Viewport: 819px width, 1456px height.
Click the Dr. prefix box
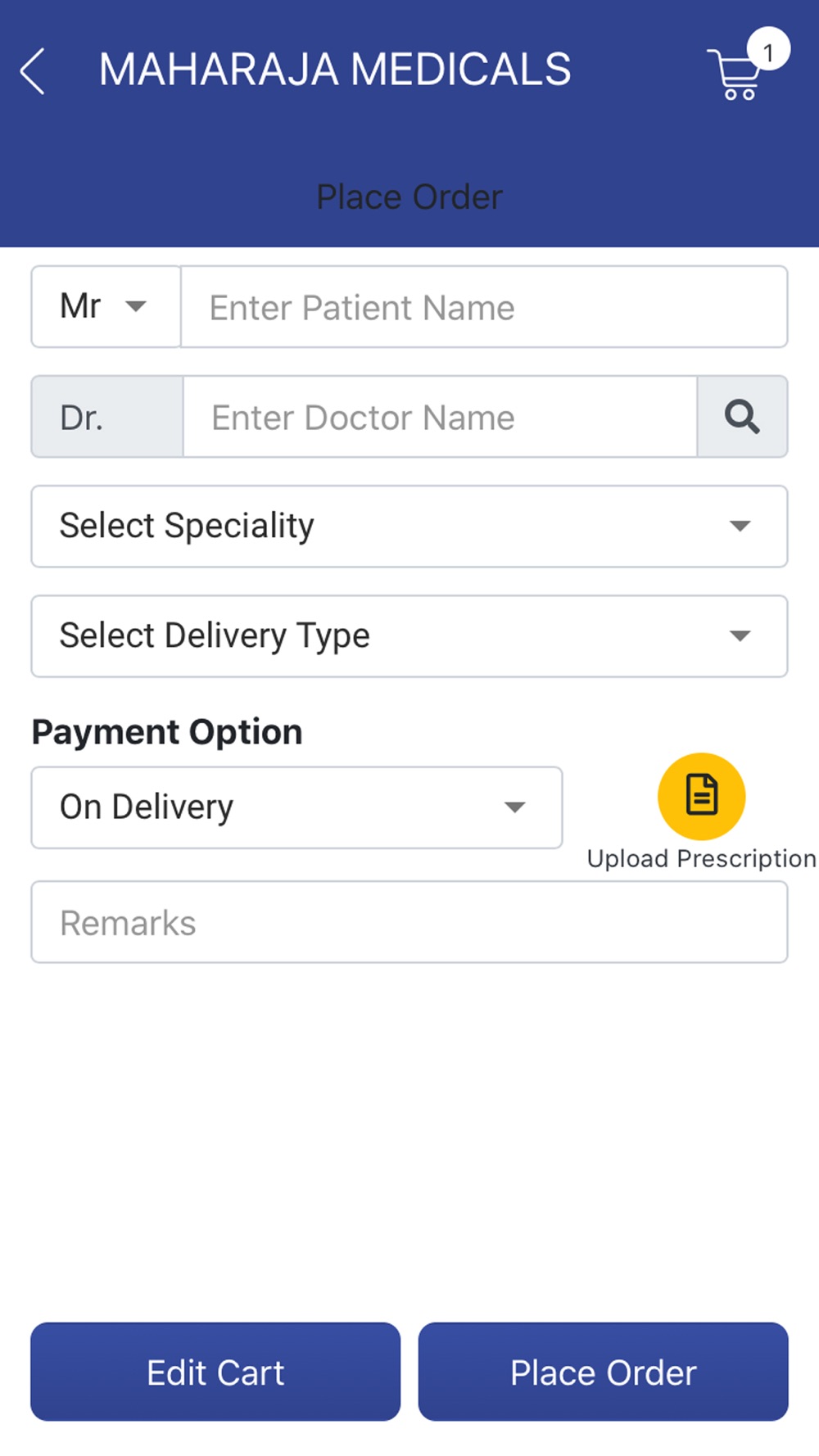tap(107, 417)
